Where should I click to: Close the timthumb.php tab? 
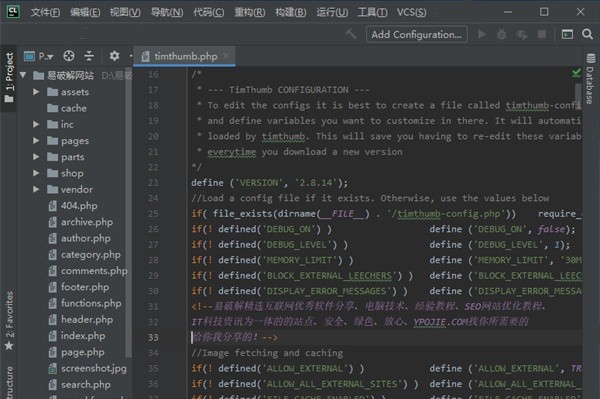pos(227,56)
